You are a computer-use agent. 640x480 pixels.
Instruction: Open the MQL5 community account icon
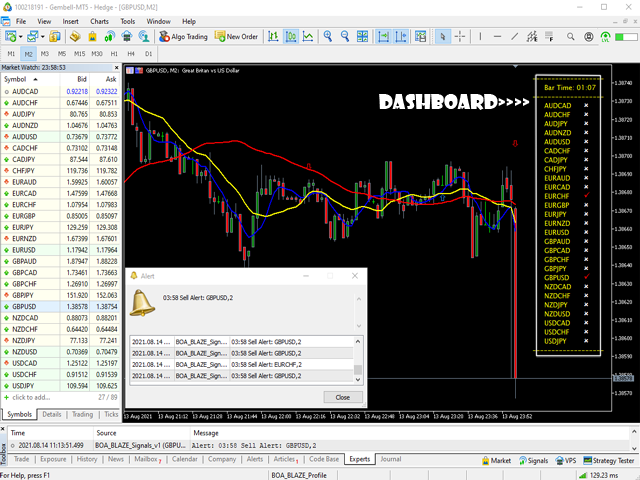point(144,37)
